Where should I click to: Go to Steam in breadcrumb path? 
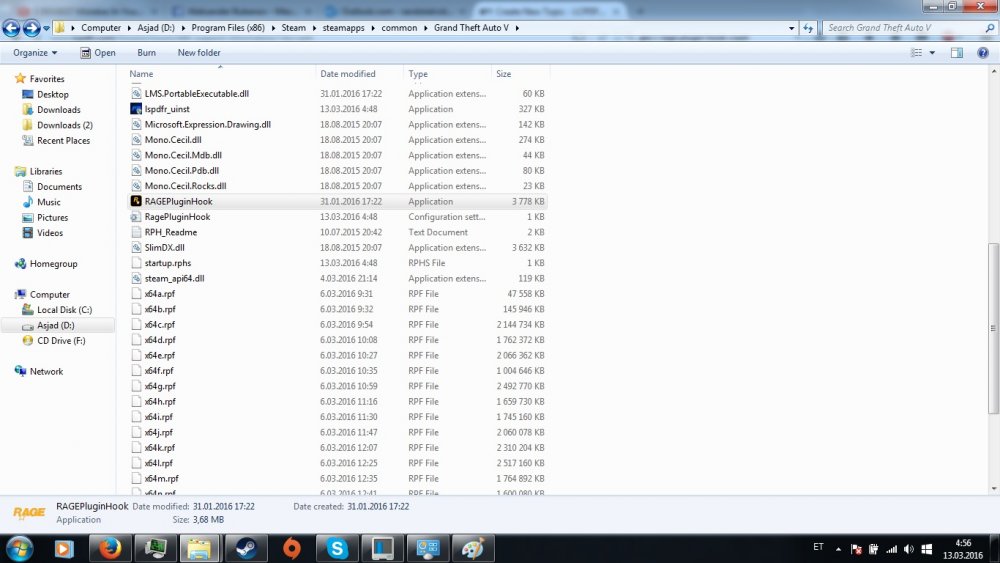(x=293, y=28)
